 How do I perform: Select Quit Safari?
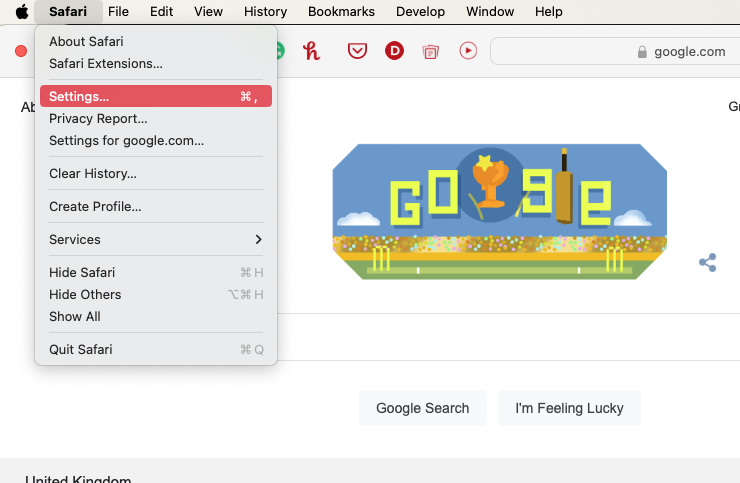point(156,349)
